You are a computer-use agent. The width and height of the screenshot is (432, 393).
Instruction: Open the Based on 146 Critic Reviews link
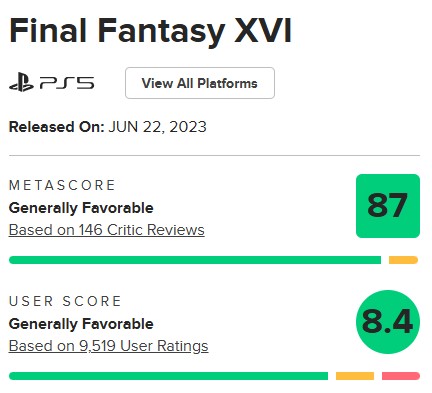[107, 230]
